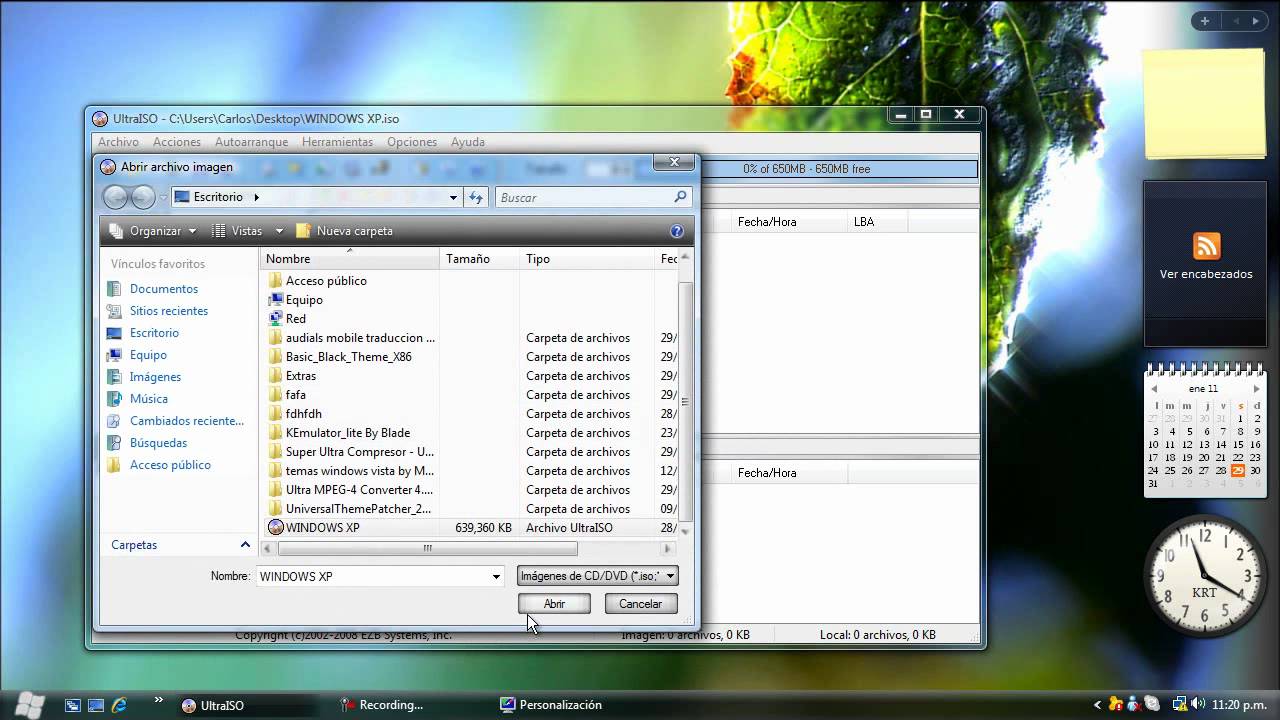Select the WINDOWS XP UltraISO file icon
1280x720 pixels.
[x=276, y=528]
